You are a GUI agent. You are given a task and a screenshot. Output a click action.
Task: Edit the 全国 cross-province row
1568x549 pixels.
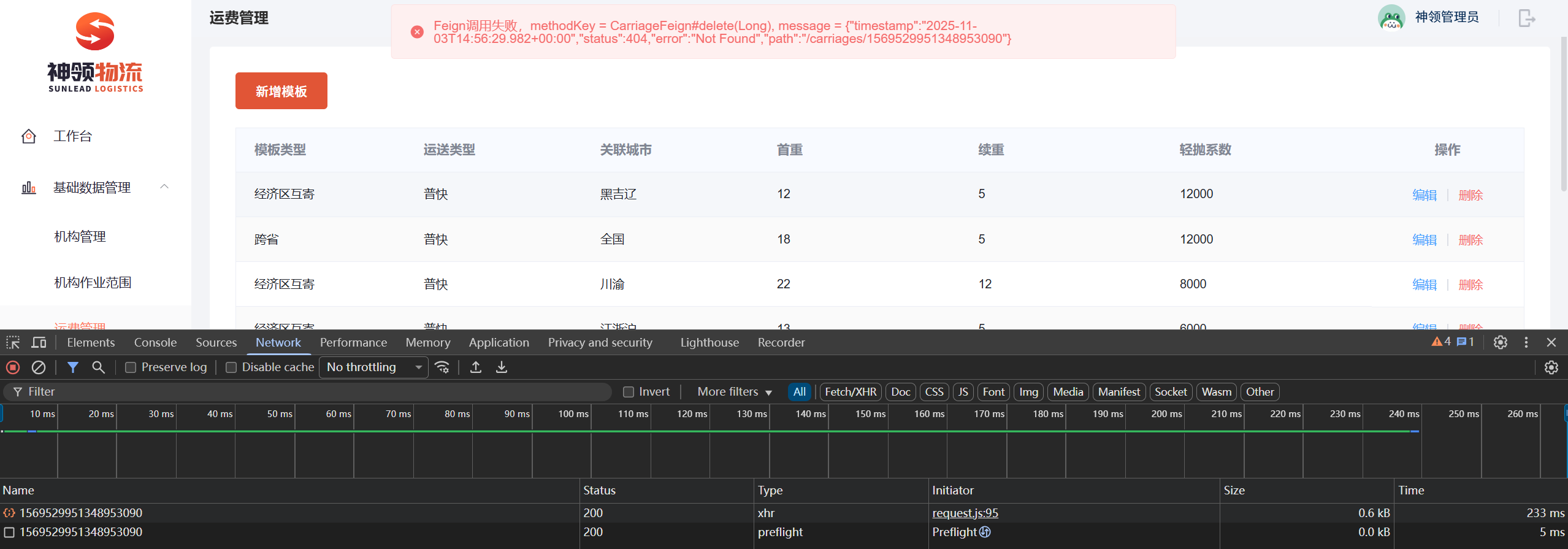1425,240
